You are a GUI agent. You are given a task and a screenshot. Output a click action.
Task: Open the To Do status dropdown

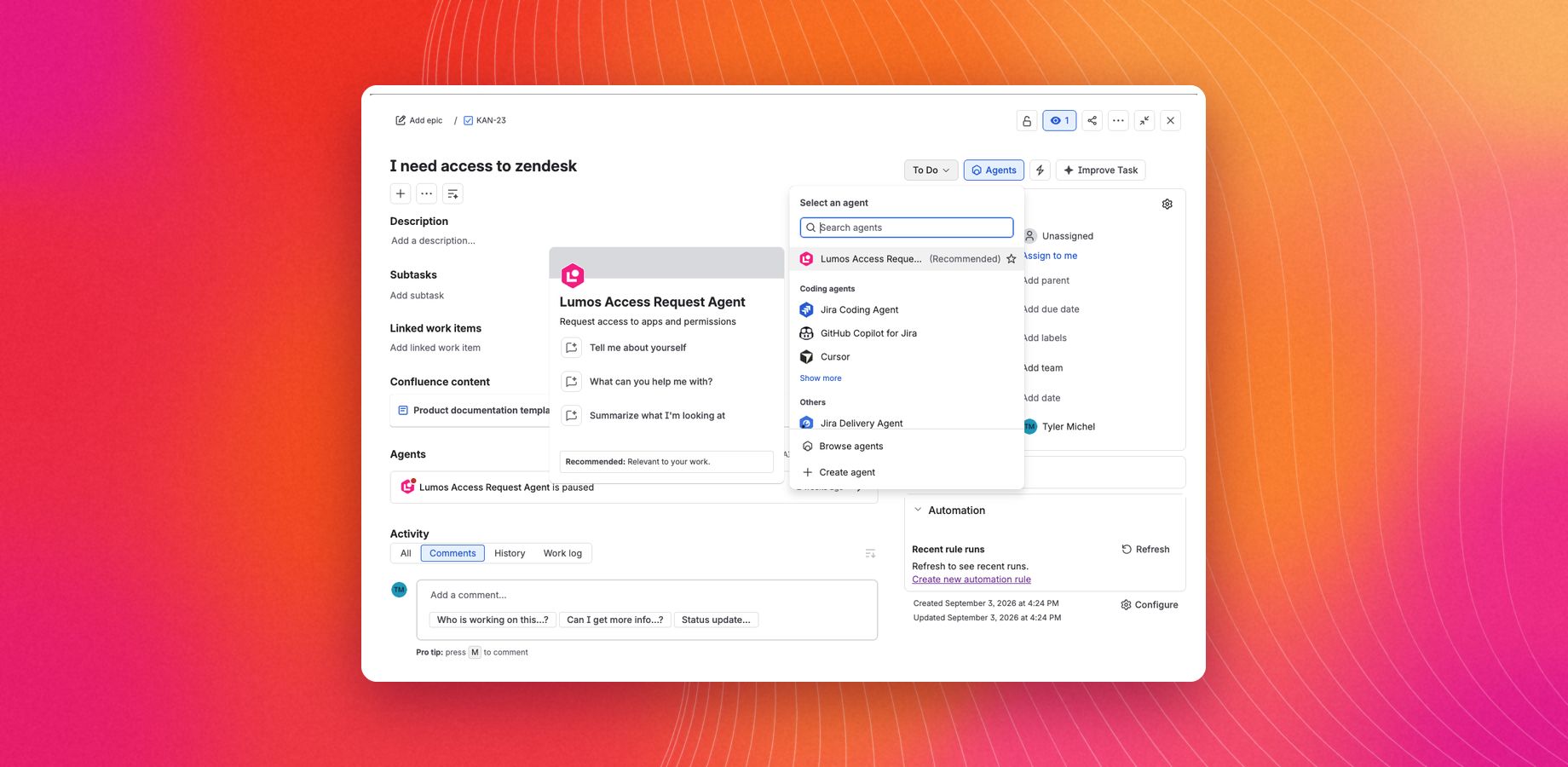[931, 170]
